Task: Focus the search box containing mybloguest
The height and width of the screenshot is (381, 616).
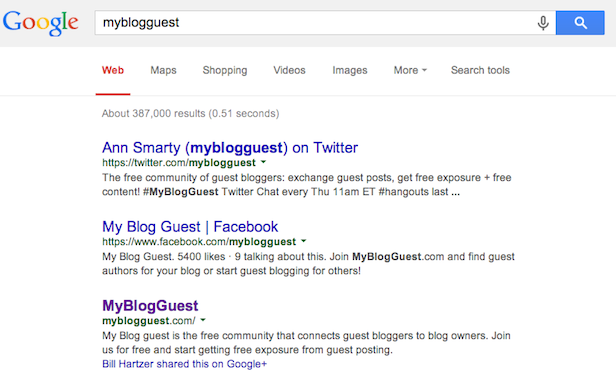Action: 325,23
